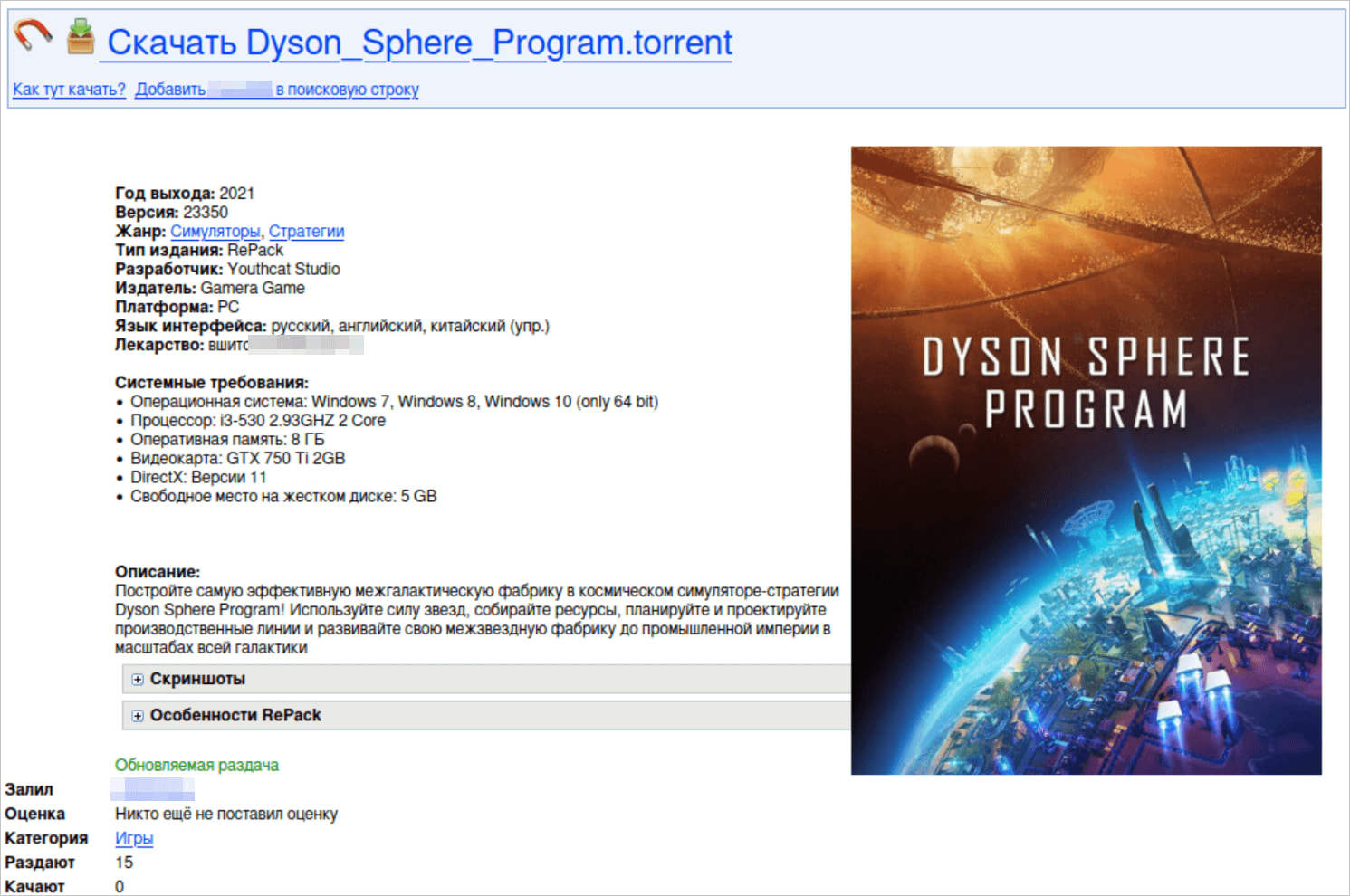This screenshot has width=1350, height=896.
Task: Open the Симуляторы genre link
Action: tap(215, 231)
